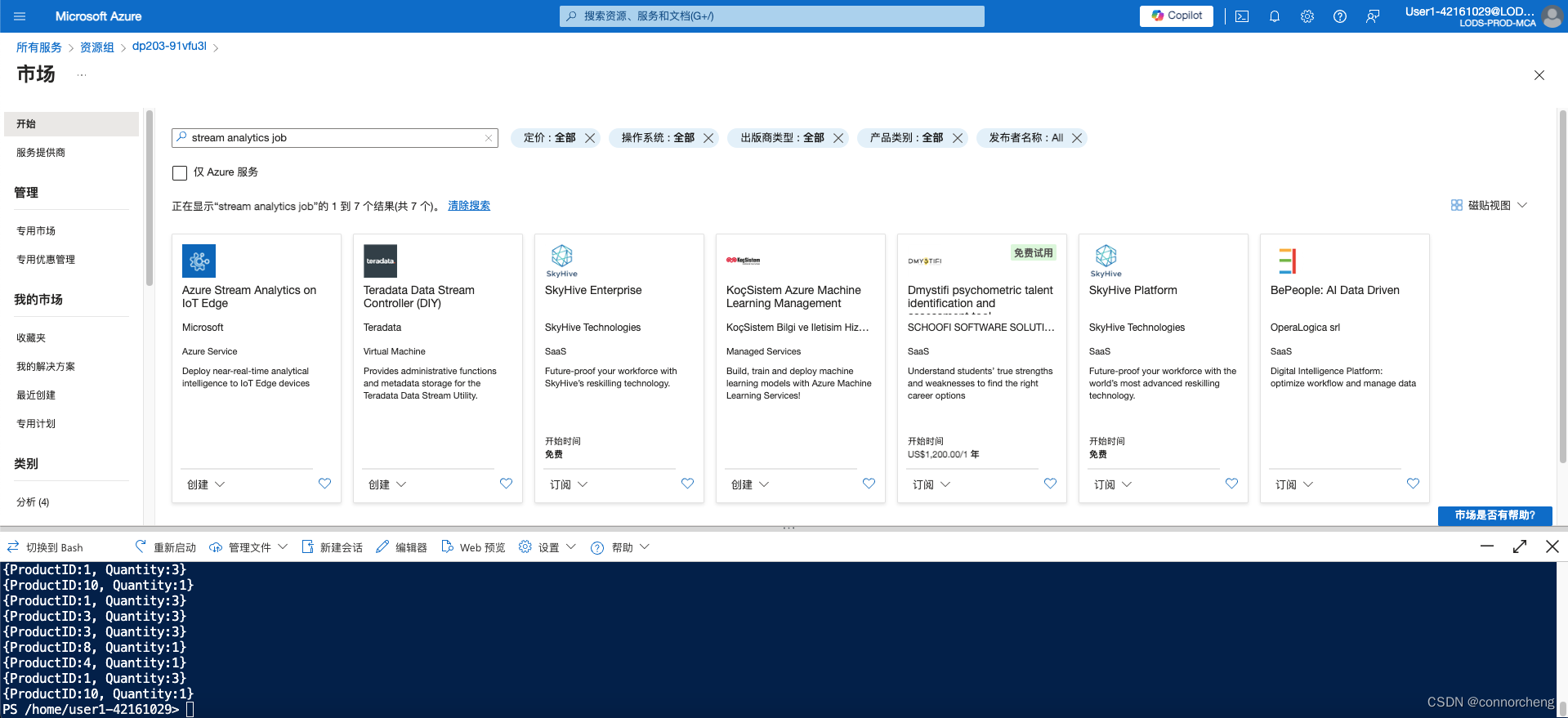Go to dp203-91vfu3l breadcrumb
The height and width of the screenshot is (718, 1568).
[169, 47]
